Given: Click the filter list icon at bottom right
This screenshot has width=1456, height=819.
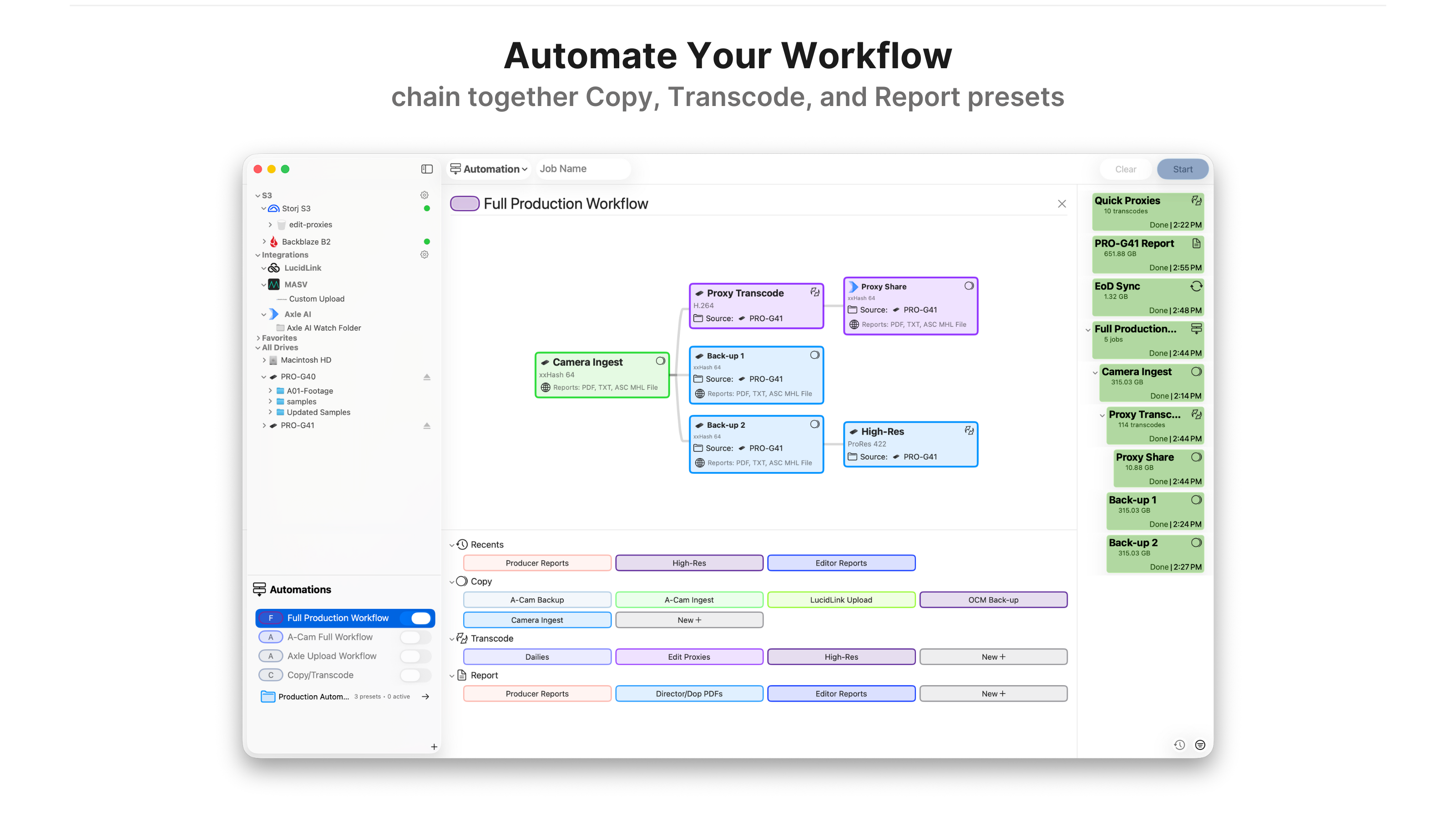Looking at the screenshot, I should 1200,745.
